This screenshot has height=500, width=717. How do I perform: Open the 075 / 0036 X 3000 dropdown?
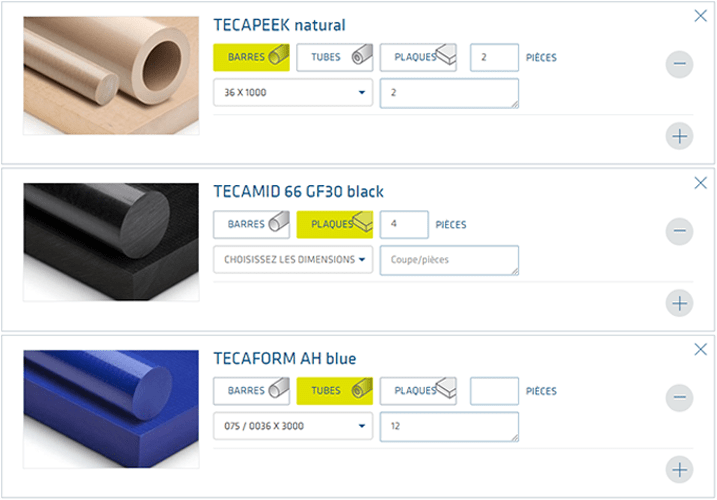click(x=292, y=427)
